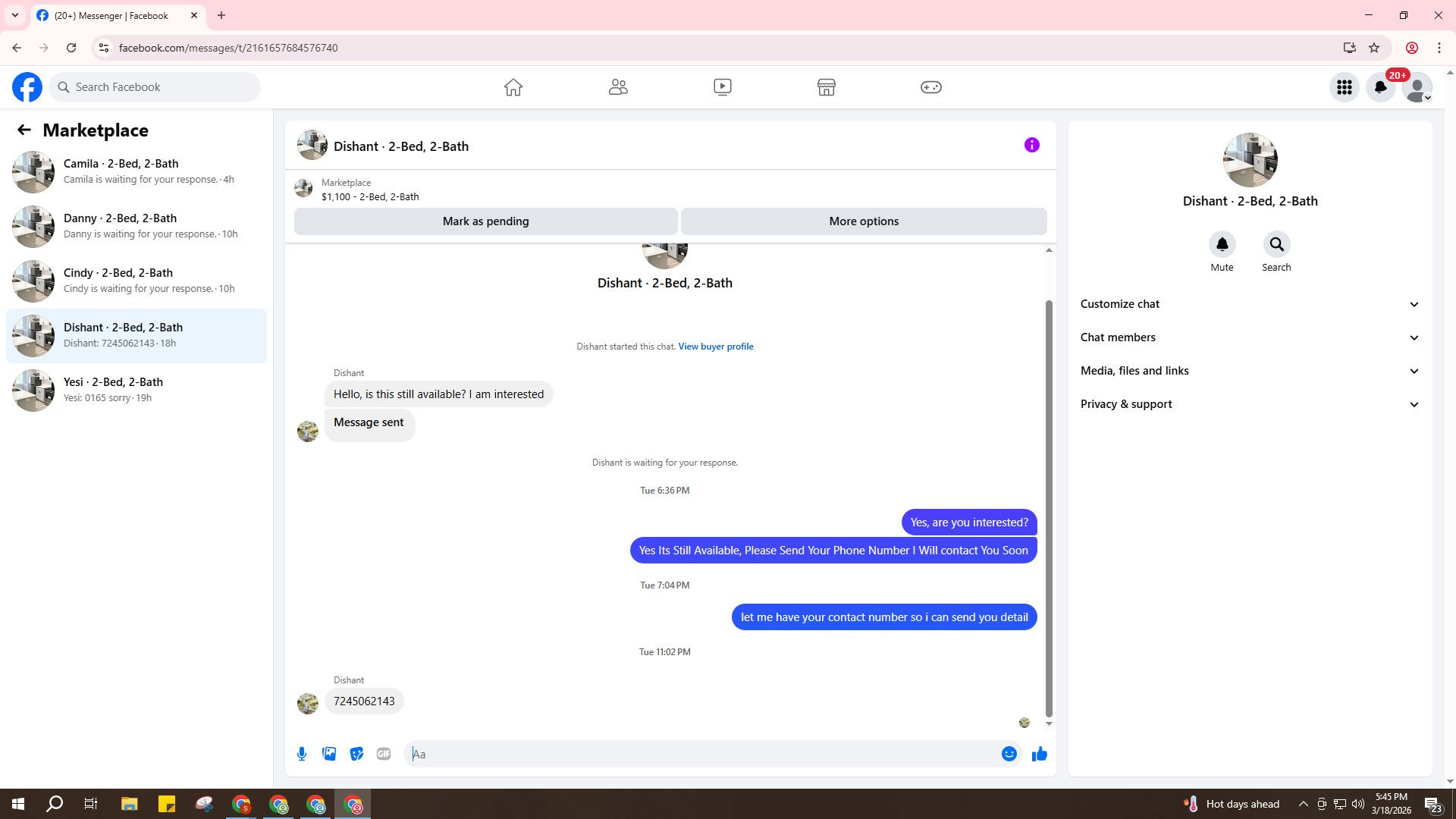Open the GIF picker
1456x819 pixels.
(x=384, y=754)
